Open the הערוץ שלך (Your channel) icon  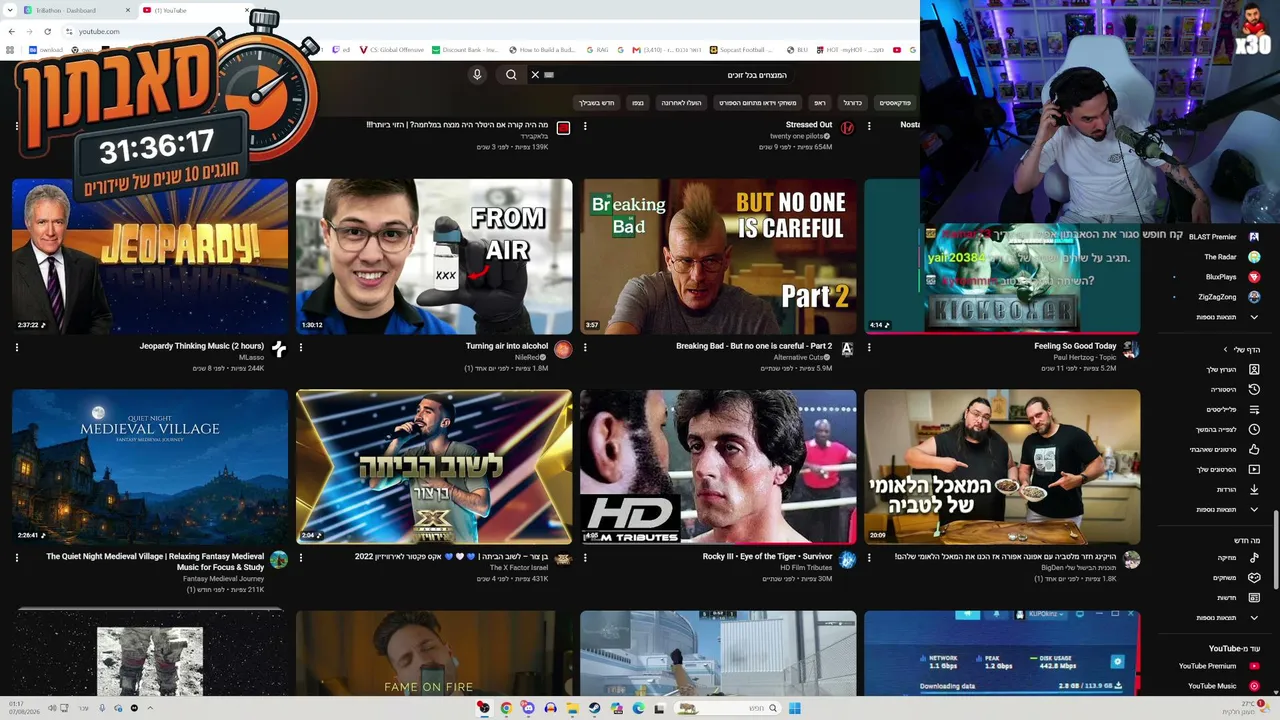pos(1254,369)
